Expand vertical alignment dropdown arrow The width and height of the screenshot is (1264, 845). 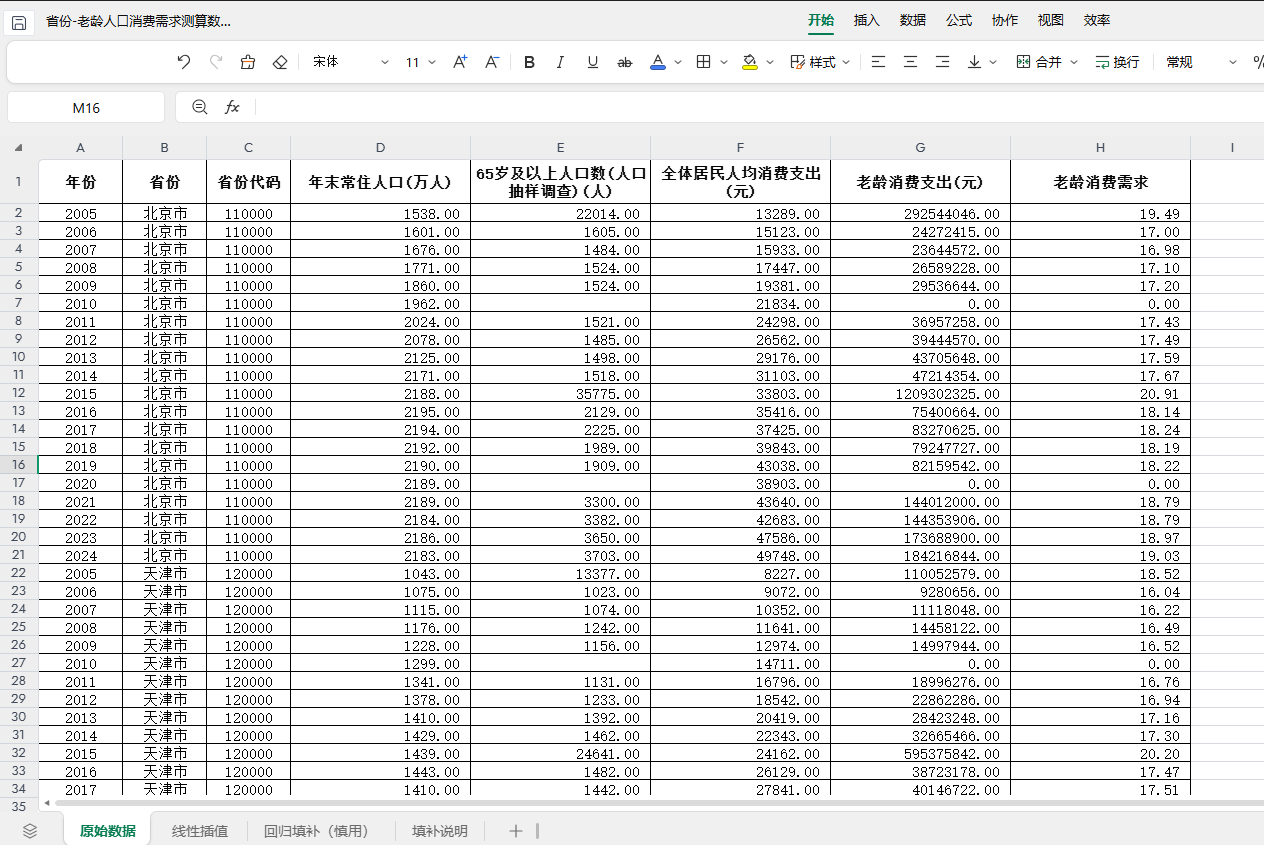pyautogui.click(x=993, y=62)
